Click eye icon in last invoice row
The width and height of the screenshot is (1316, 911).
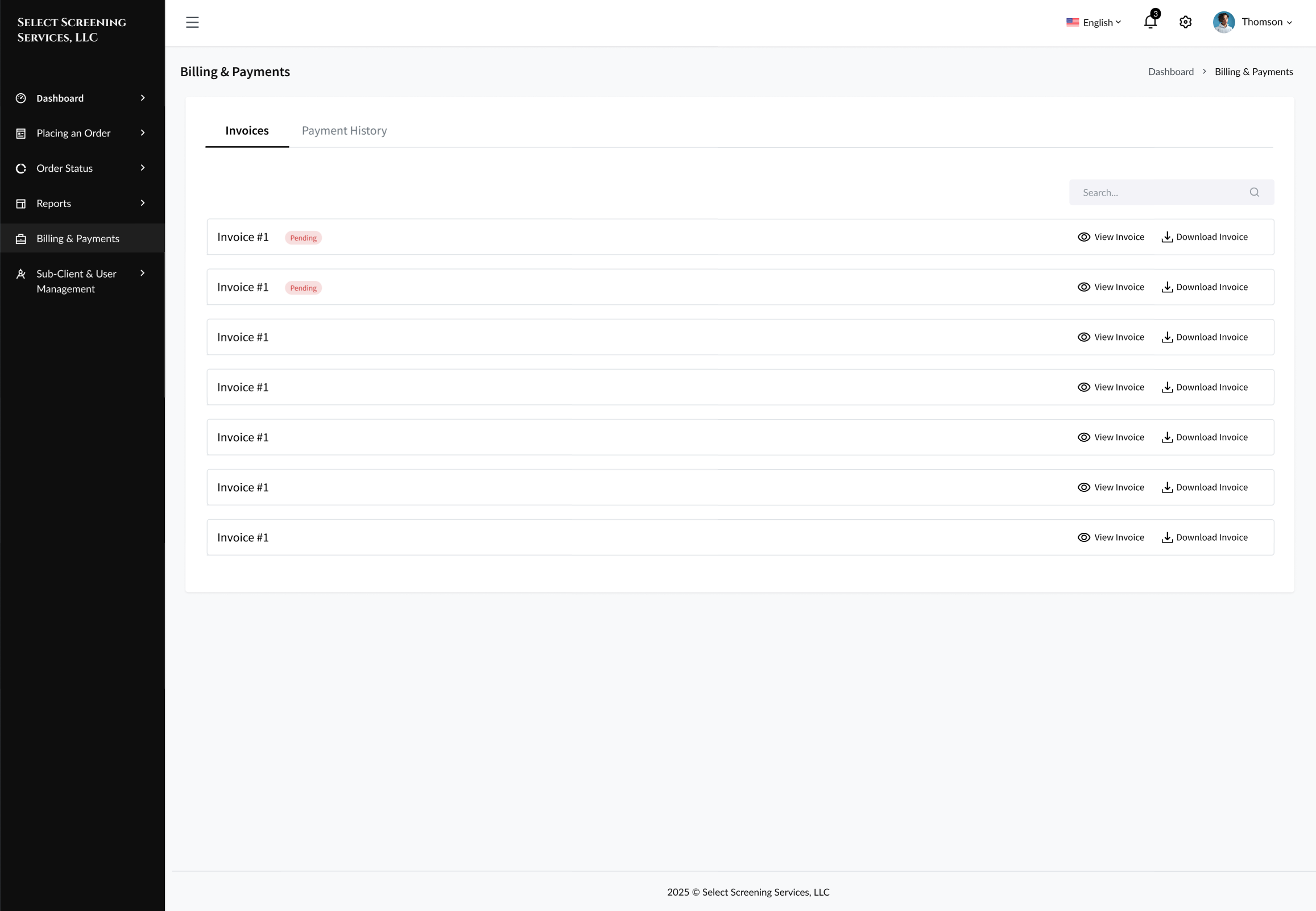pos(1084,538)
